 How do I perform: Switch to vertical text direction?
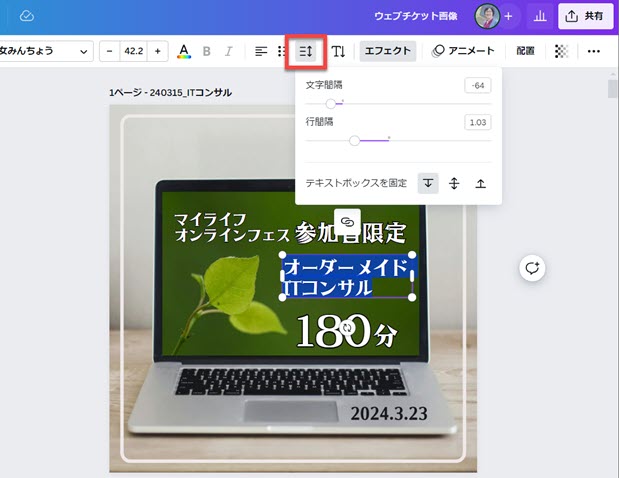pos(338,51)
